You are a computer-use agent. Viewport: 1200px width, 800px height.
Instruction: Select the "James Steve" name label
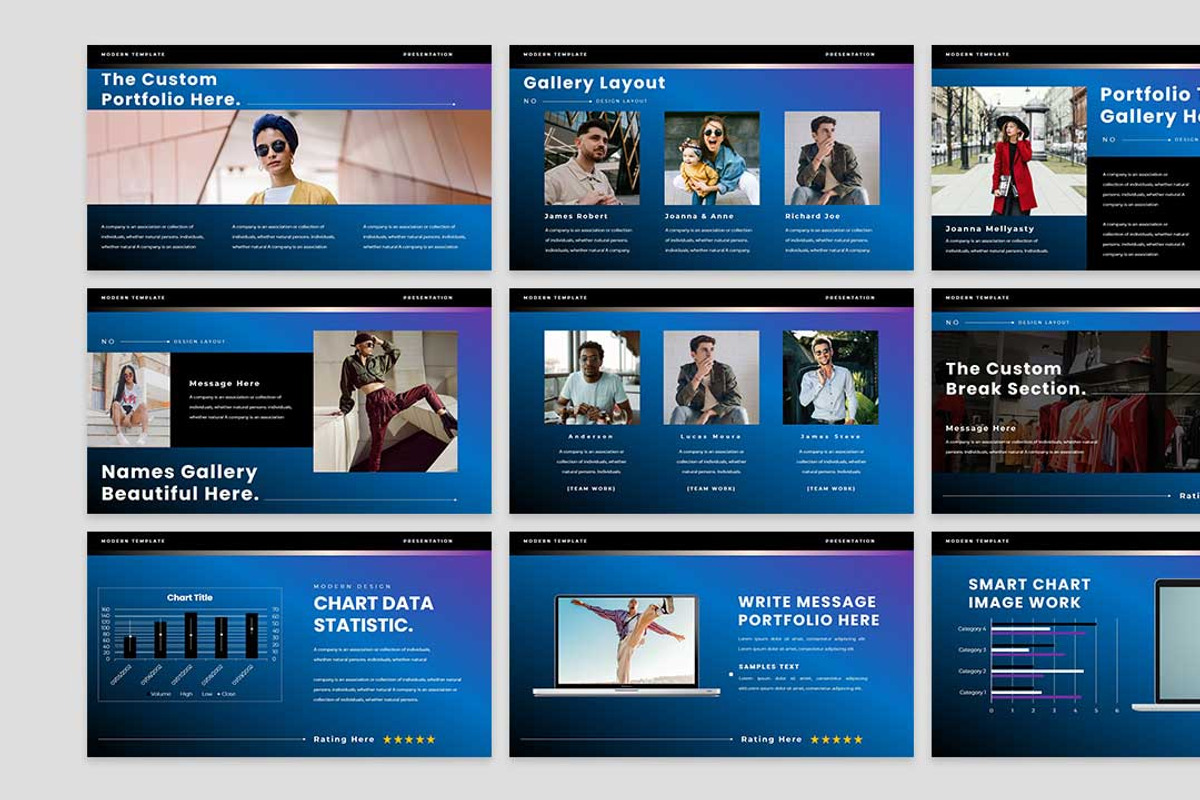tap(831, 437)
